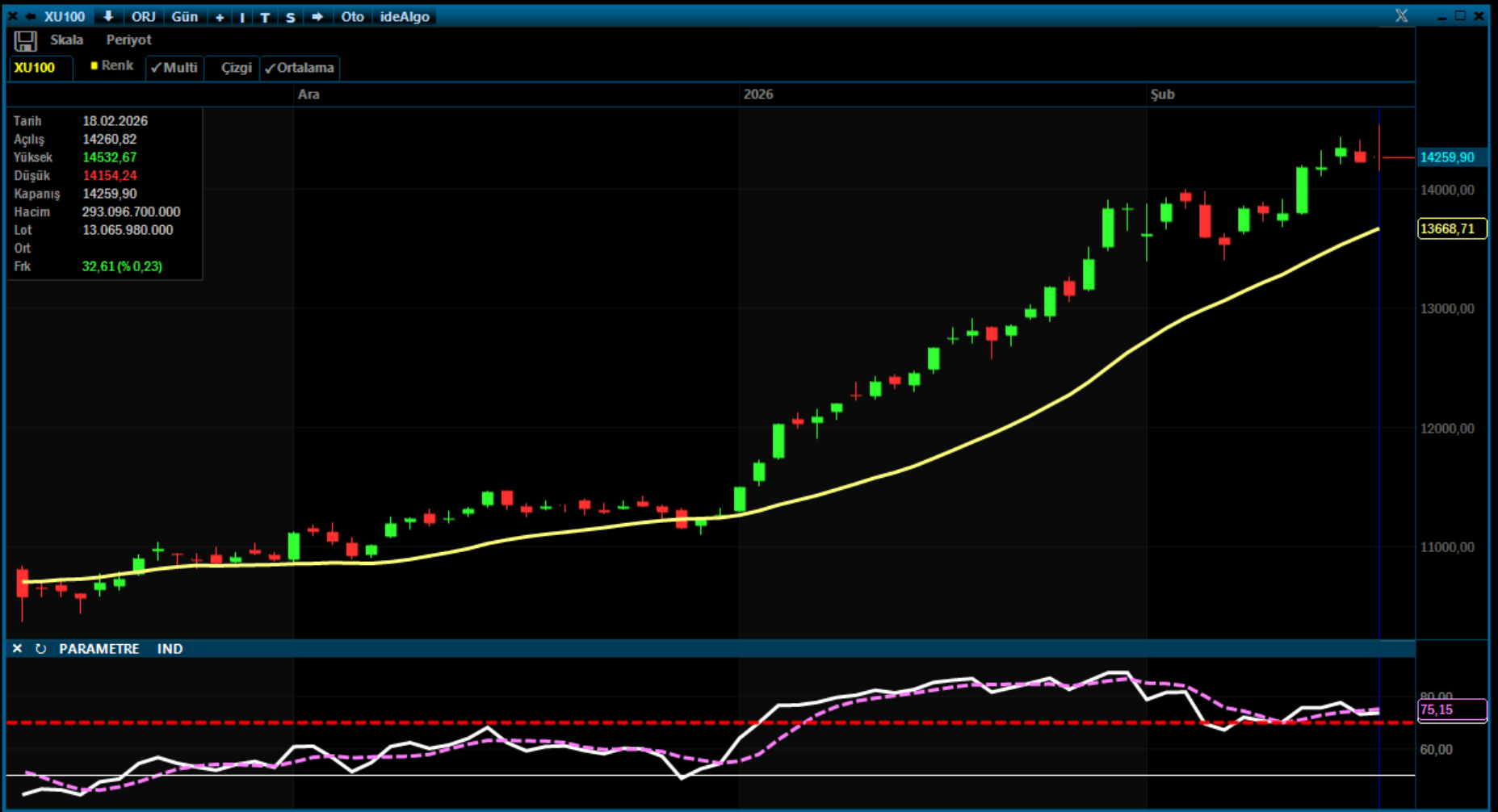Screen dimensions: 1498x812
Task: Select the T text tool in toolbar
Action: tap(265, 17)
